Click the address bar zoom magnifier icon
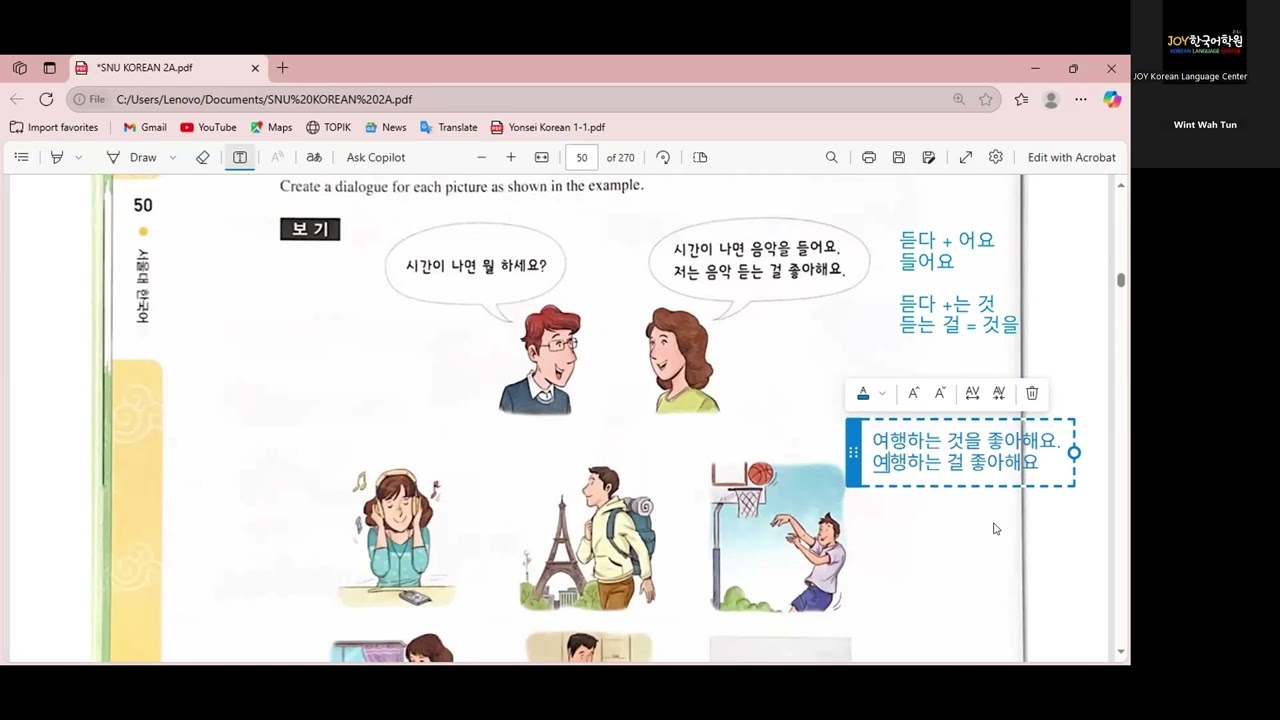 pos(959,99)
